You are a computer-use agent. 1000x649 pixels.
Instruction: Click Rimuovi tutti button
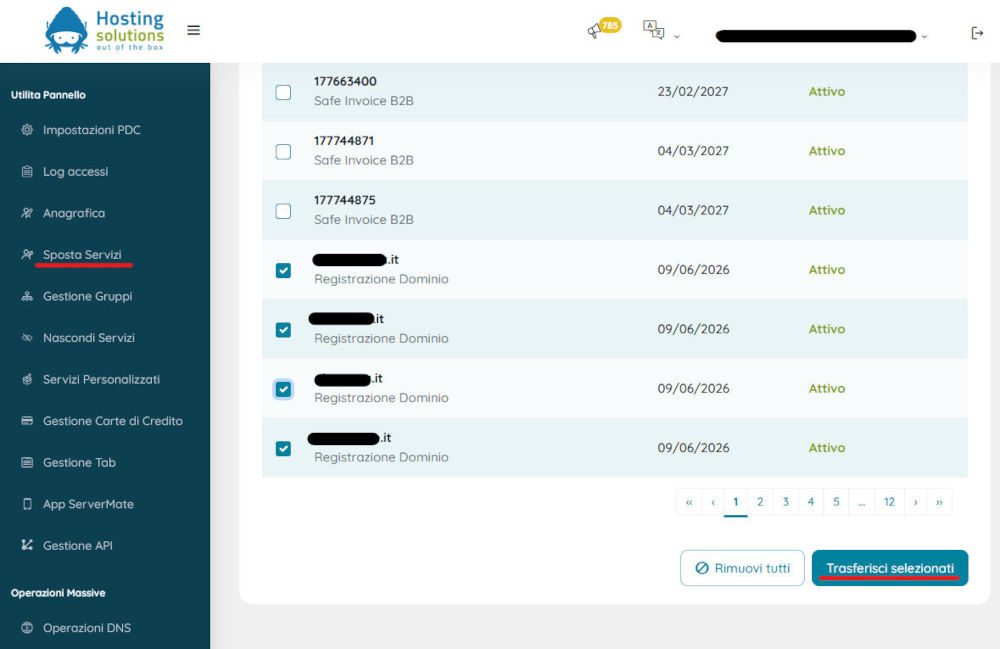pyautogui.click(x=742, y=567)
